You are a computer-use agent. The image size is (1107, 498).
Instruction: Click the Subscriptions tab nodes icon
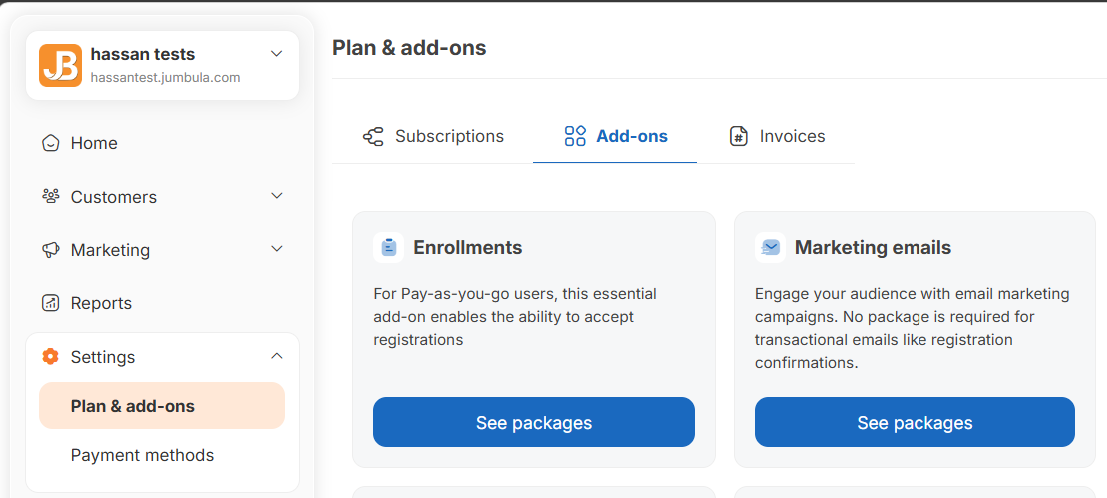373,136
